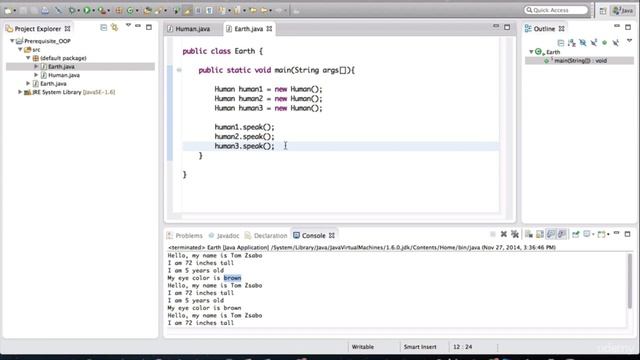Screen dimensions: 640x360
Task: Click the Search toolbar icon
Action: coord(158,11)
